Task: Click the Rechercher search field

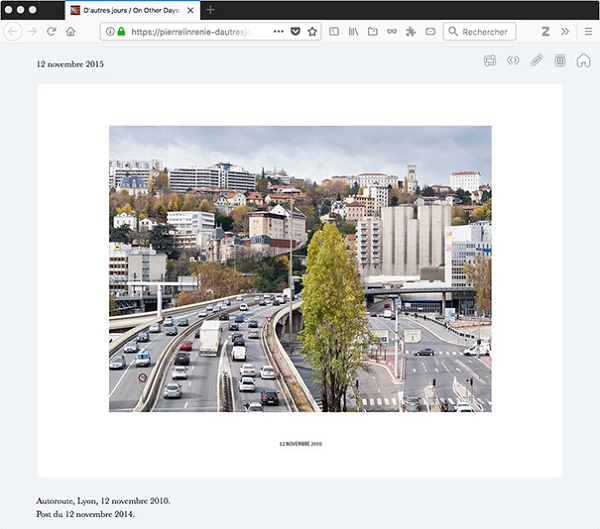Action: 484,32
